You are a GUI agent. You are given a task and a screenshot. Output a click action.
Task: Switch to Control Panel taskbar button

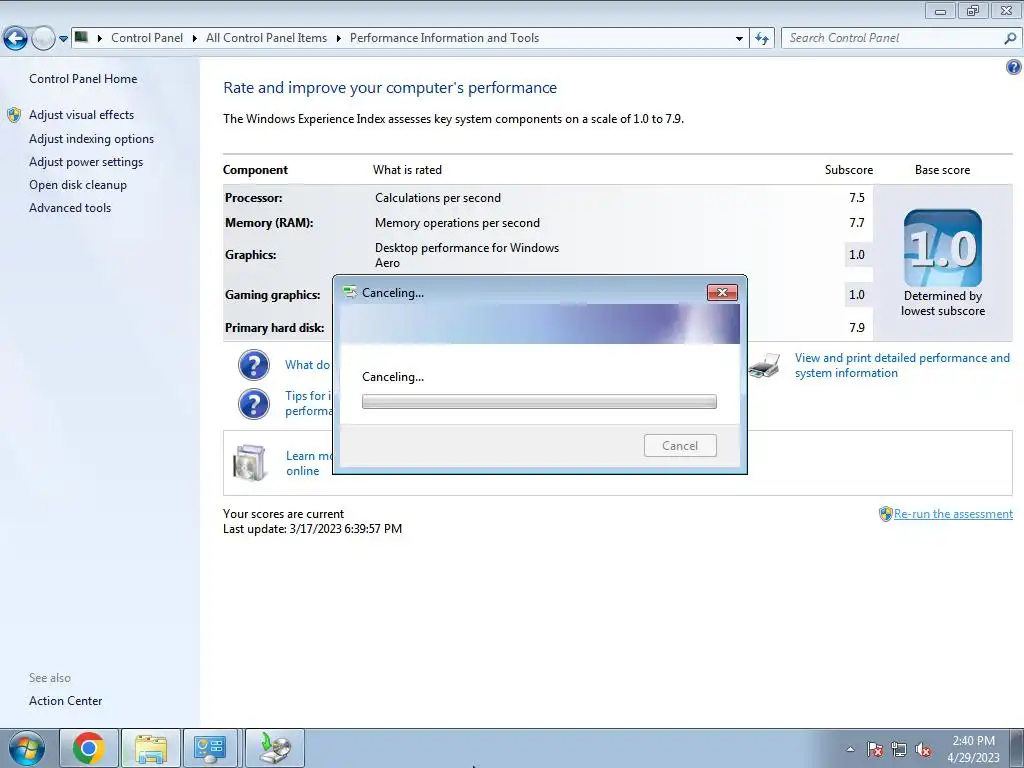(x=210, y=748)
